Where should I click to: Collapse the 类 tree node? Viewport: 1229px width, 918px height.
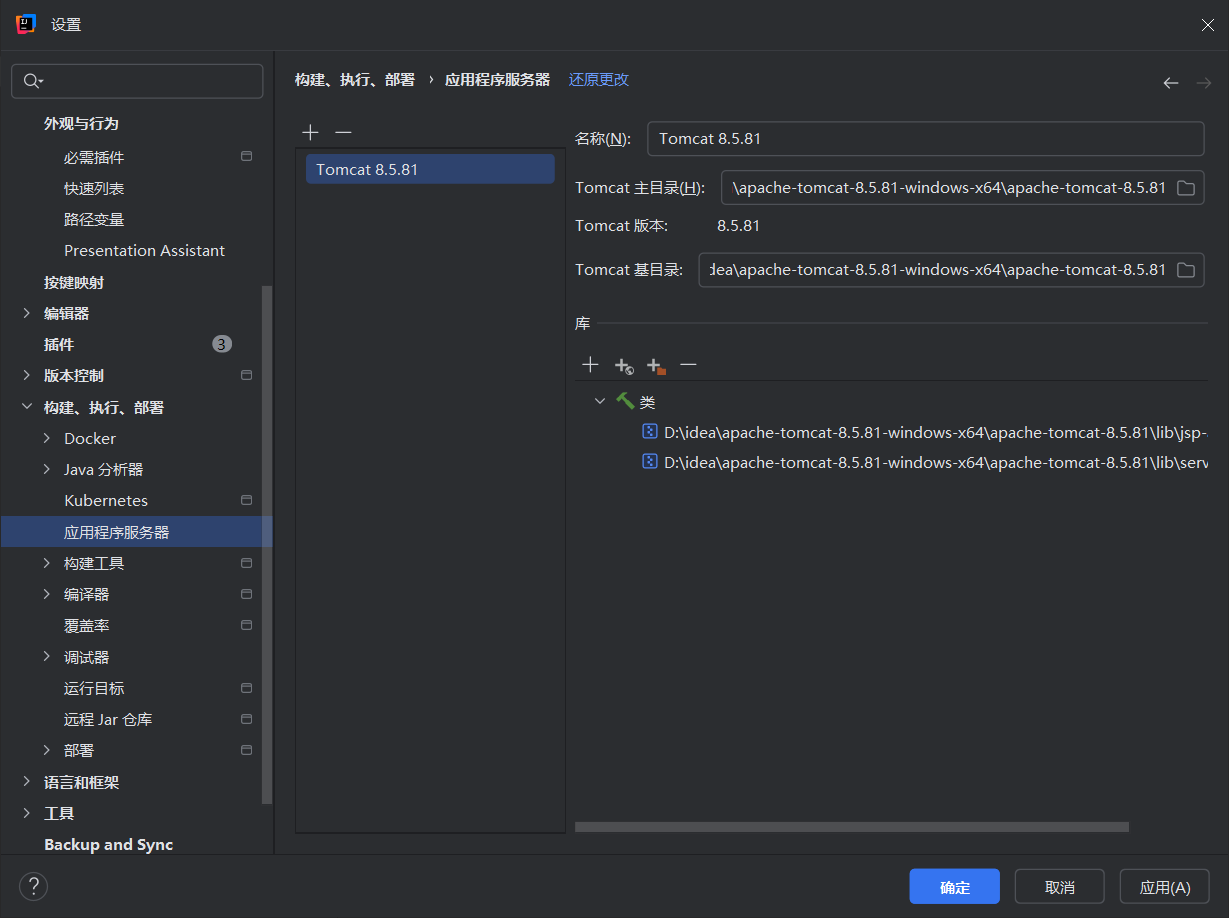[600, 401]
